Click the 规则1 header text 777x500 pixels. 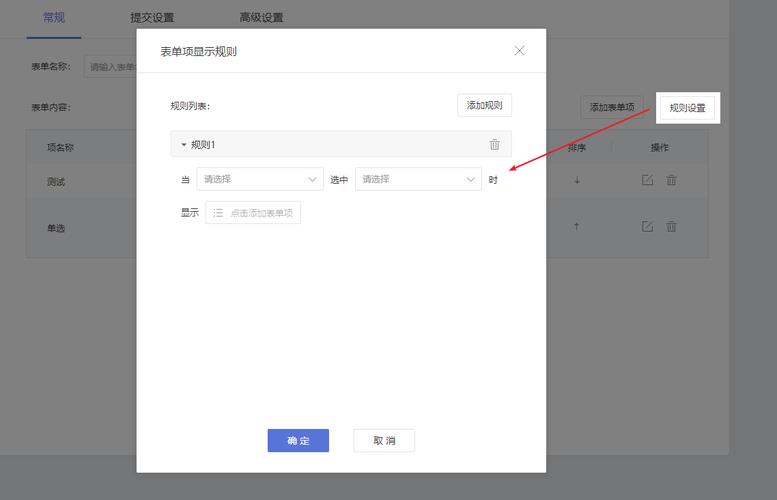pyautogui.click(x=203, y=145)
